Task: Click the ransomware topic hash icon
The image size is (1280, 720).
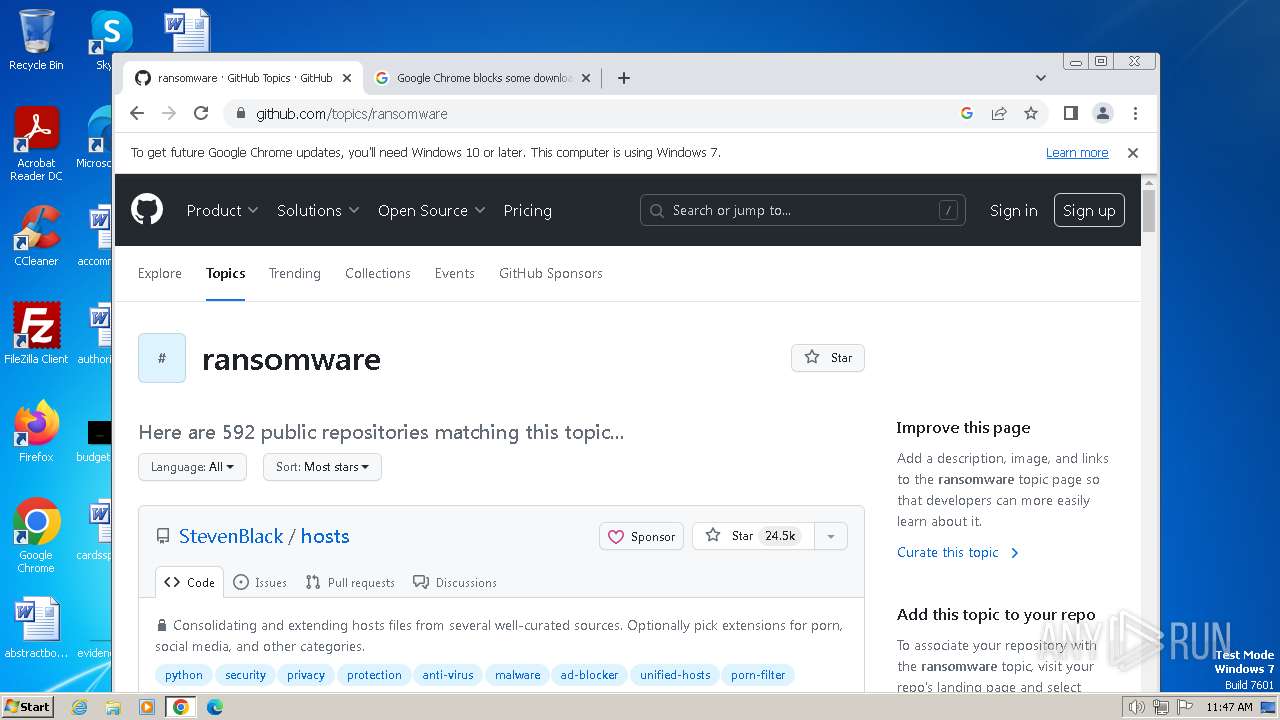Action: [x=162, y=358]
